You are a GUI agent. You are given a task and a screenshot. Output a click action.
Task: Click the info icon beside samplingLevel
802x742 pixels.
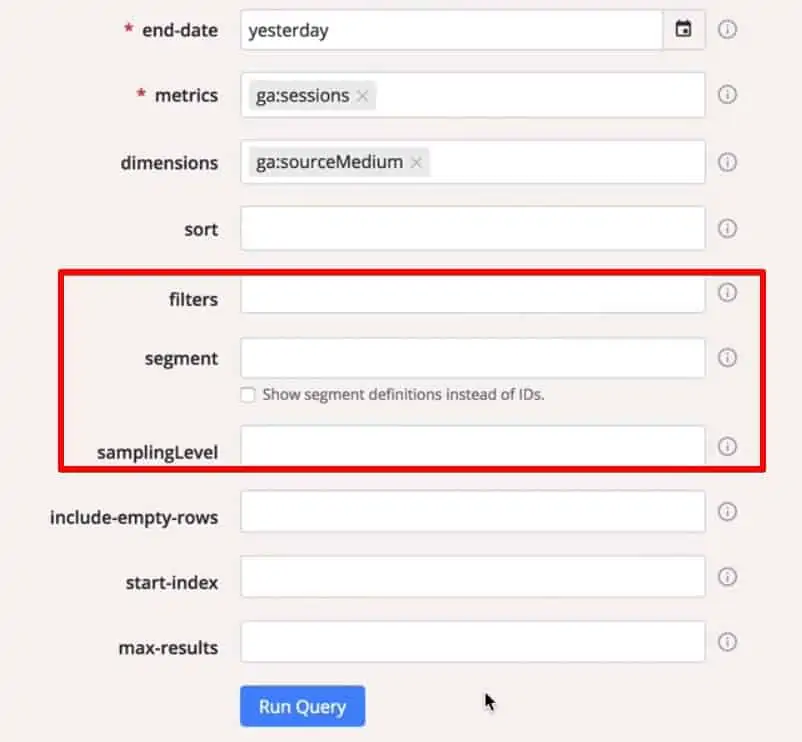pos(728,447)
